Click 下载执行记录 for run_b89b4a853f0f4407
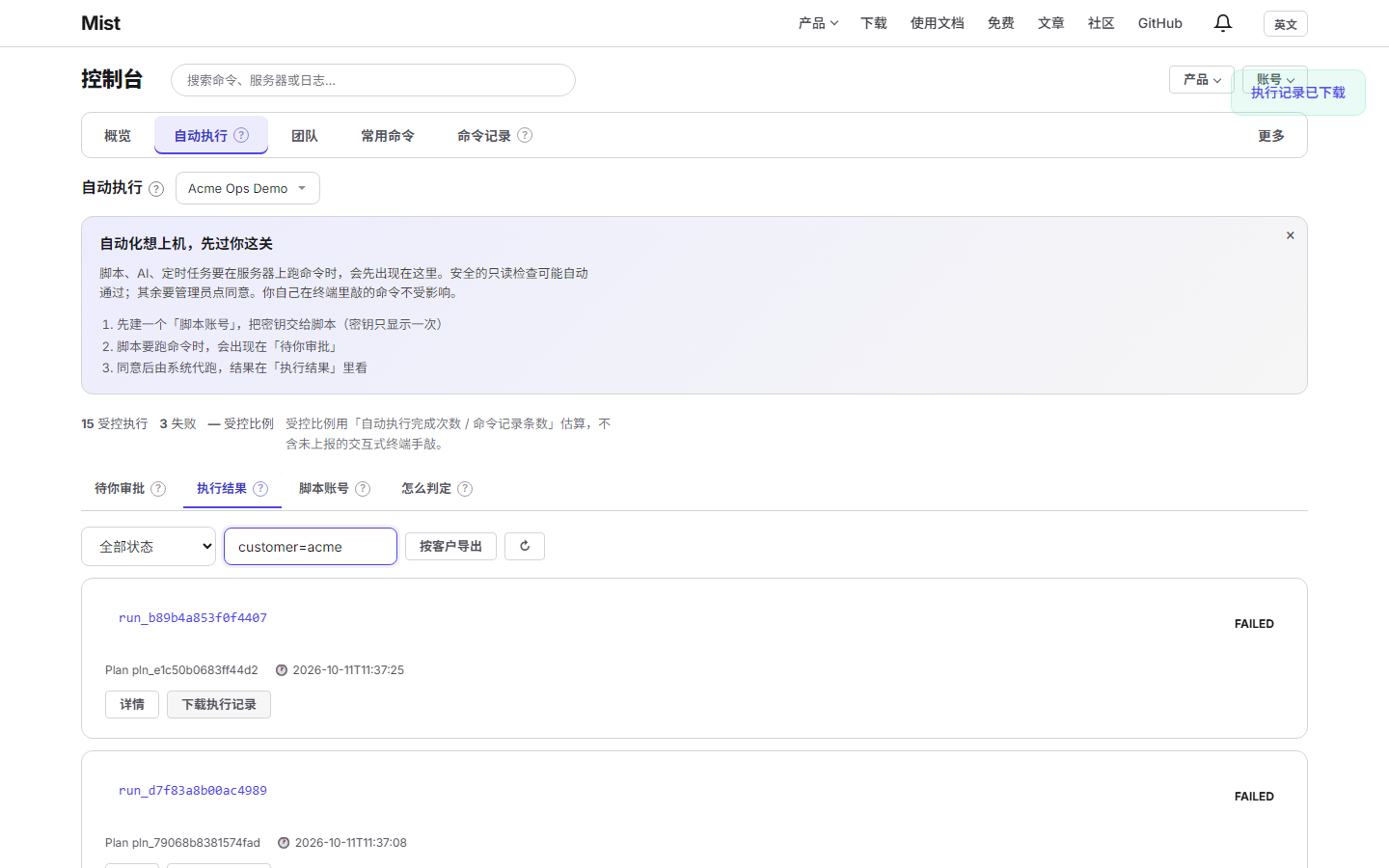This screenshot has width=1389, height=868. [x=219, y=704]
